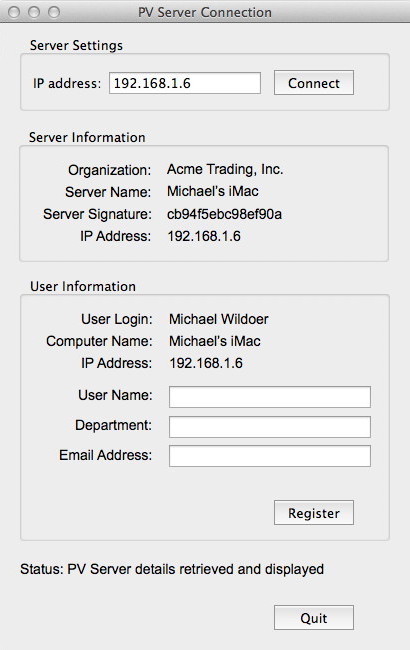Screen dimensions: 410x650
Task: Select the User Name text field
Action: (270, 397)
